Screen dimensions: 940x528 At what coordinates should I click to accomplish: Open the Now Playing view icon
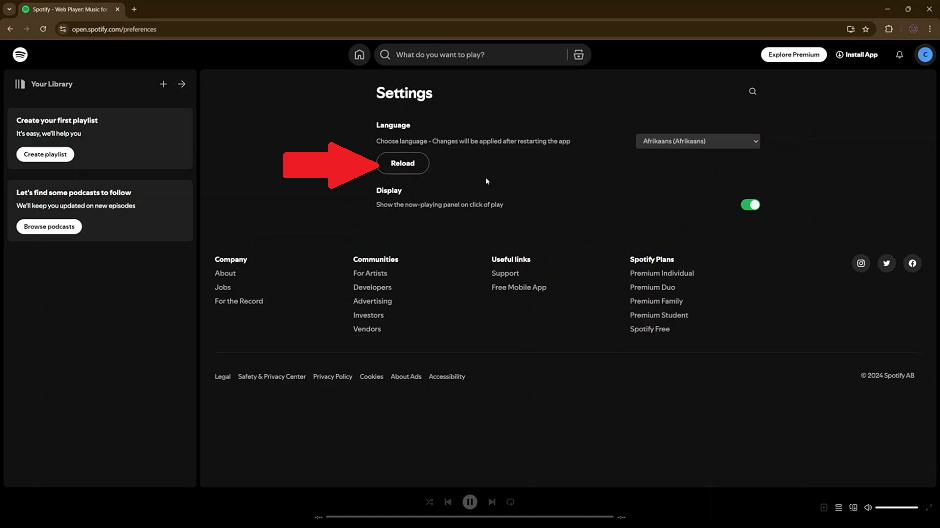click(824, 508)
